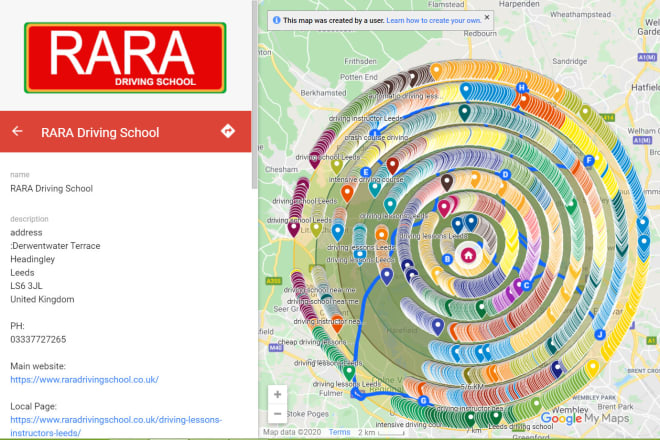This screenshot has width=660, height=440.
Task: Click the 'intensive driving course' map label
Action: point(366,180)
